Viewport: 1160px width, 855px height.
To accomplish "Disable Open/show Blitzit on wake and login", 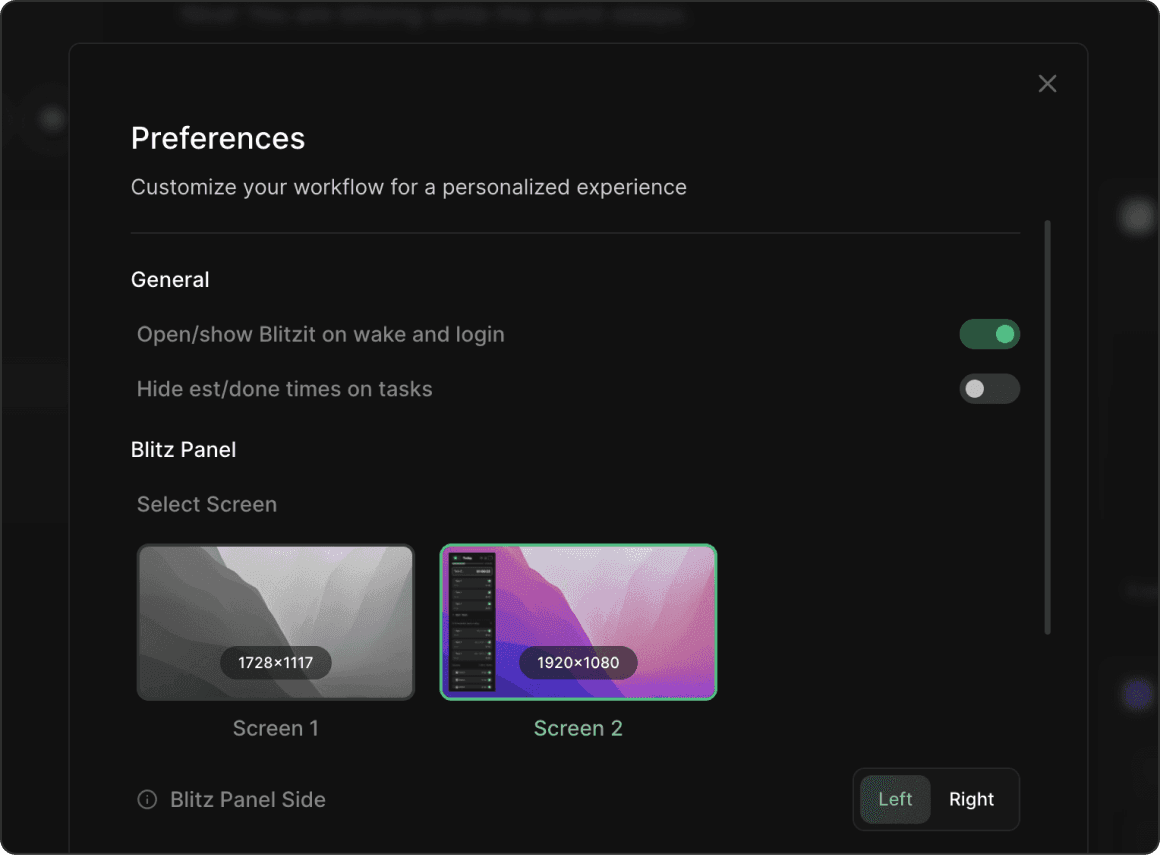I will tap(989, 334).
